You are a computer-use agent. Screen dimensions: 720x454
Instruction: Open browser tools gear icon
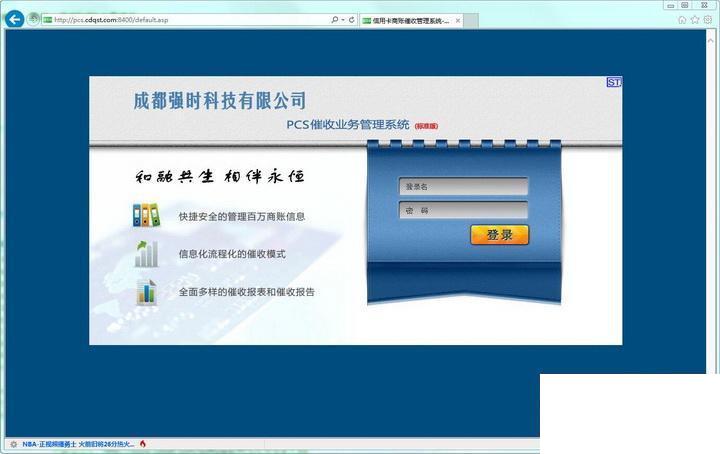[708, 20]
